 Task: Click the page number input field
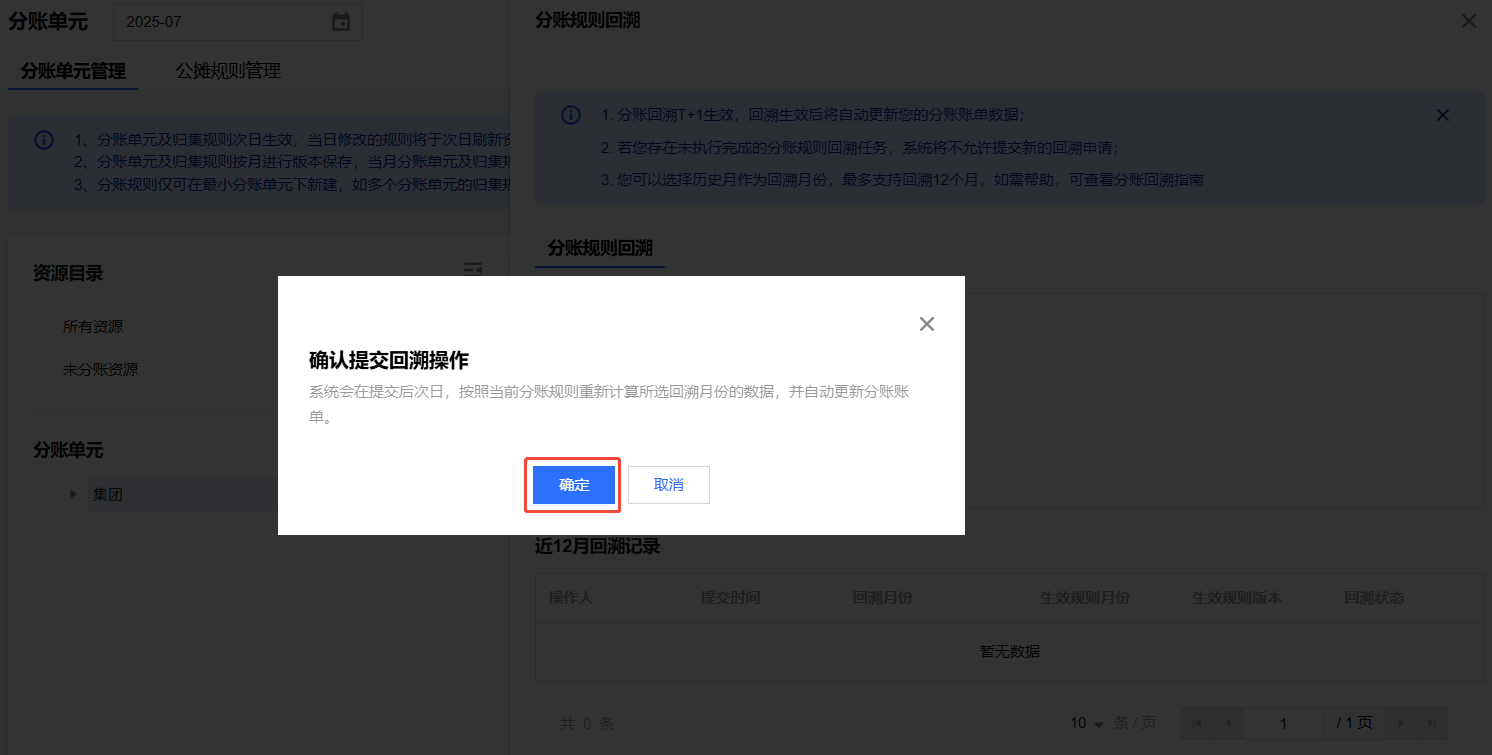[1284, 723]
